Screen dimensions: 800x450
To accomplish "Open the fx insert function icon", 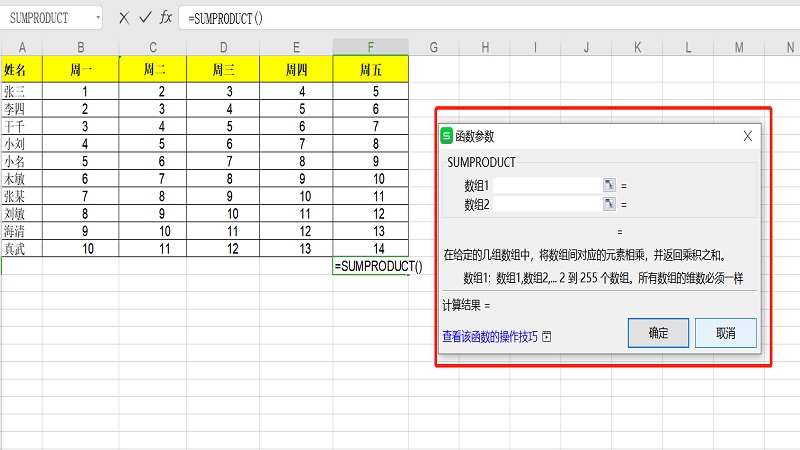I will point(166,18).
